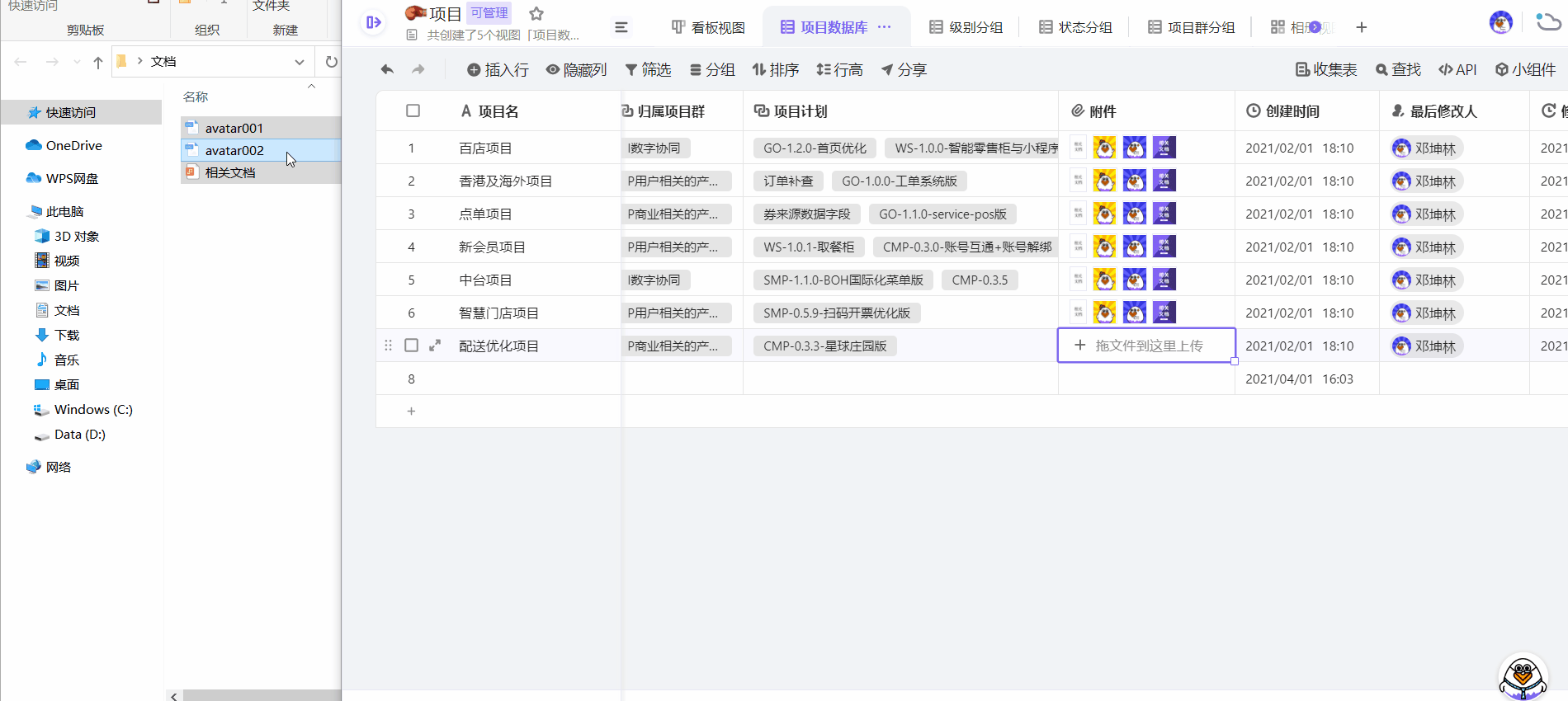Open the 文档 address bar dropdown
The width and height of the screenshot is (1568, 701).
point(300,62)
